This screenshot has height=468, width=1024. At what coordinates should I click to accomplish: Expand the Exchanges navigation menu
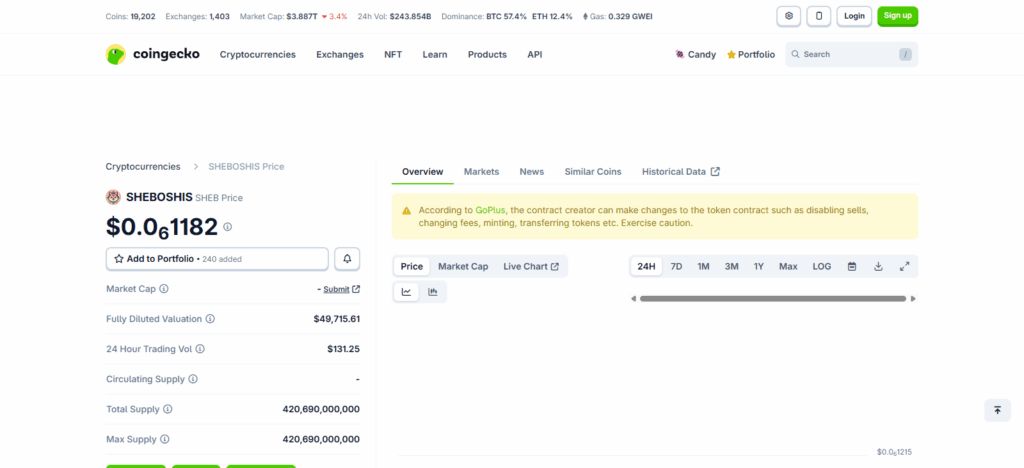(x=340, y=54)
